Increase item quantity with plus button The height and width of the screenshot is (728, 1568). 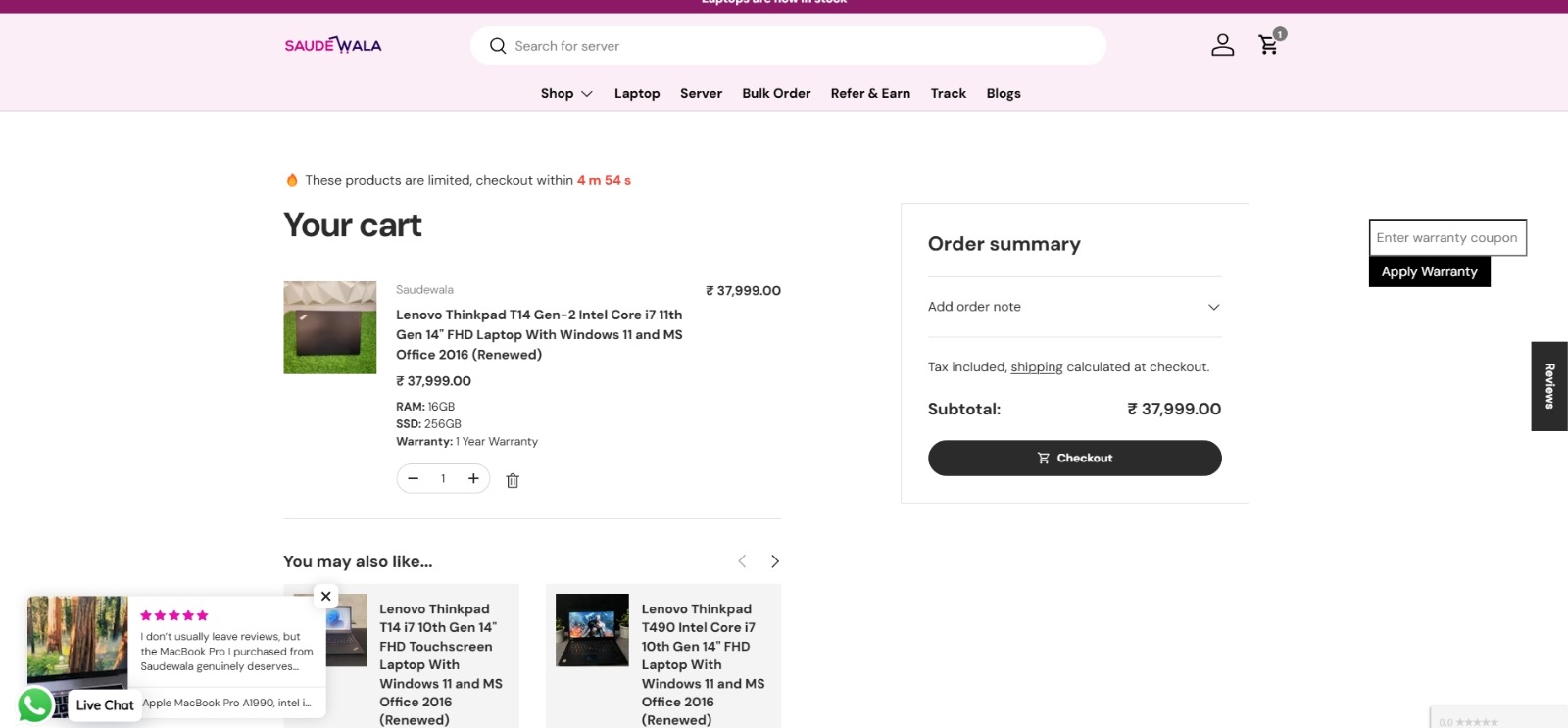473,478
